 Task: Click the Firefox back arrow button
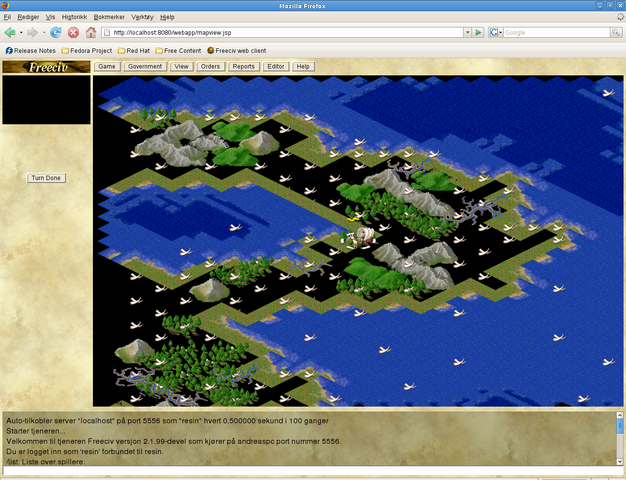[10, 33]
